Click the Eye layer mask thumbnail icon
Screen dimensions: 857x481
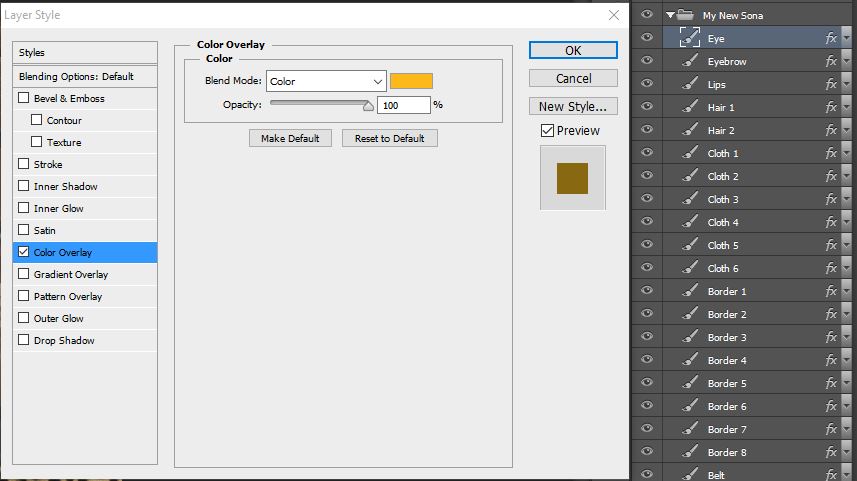pos(690,39)
